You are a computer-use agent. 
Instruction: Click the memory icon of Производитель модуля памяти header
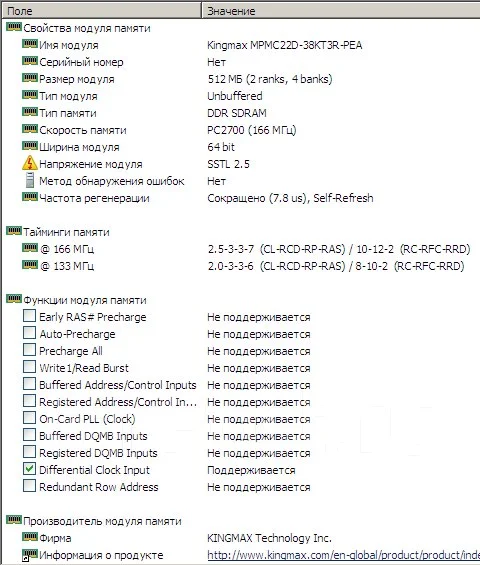pyautogui.click(x=14, y=520)
